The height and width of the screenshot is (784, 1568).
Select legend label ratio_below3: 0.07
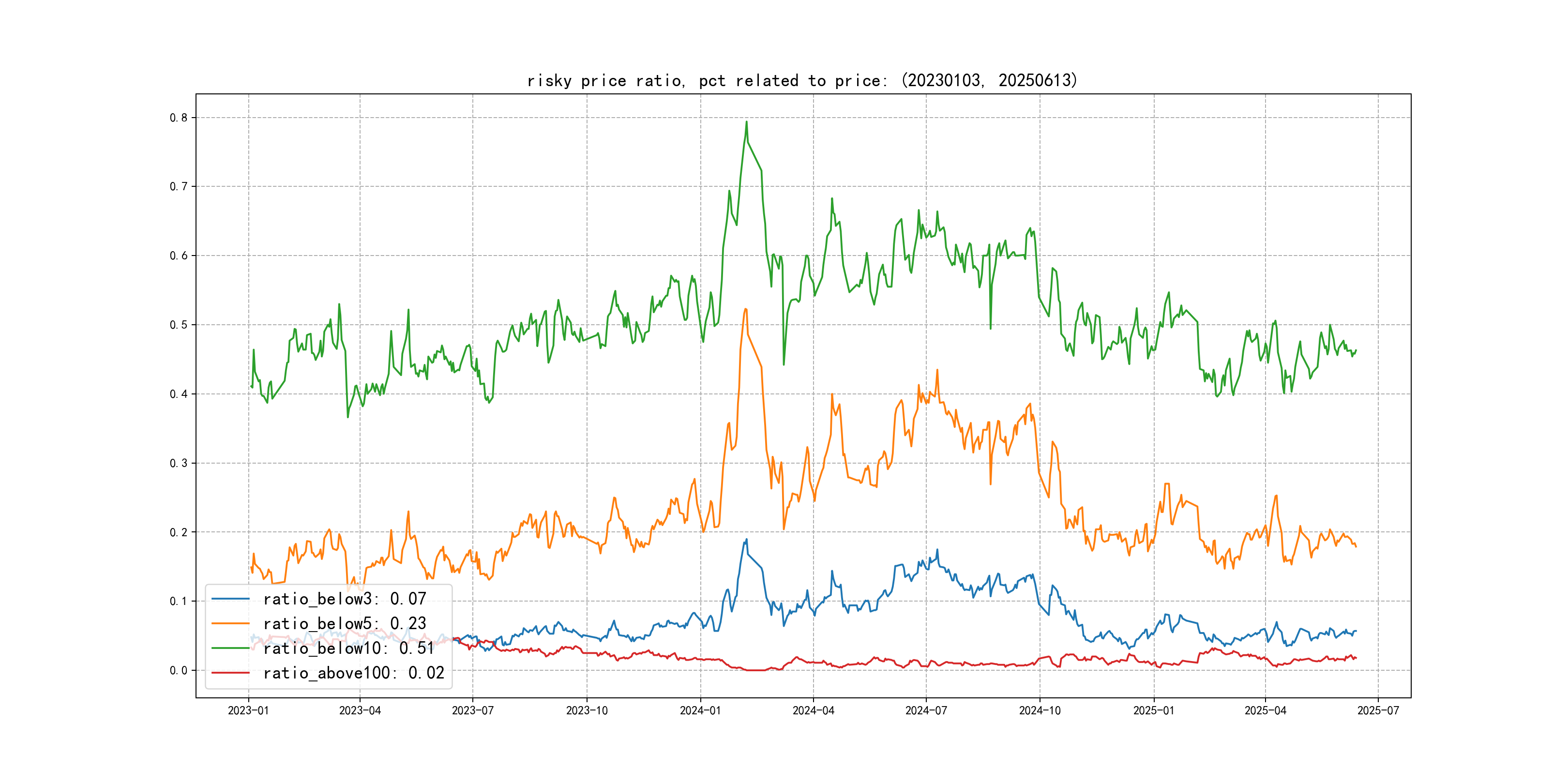[x=345, y=599]
